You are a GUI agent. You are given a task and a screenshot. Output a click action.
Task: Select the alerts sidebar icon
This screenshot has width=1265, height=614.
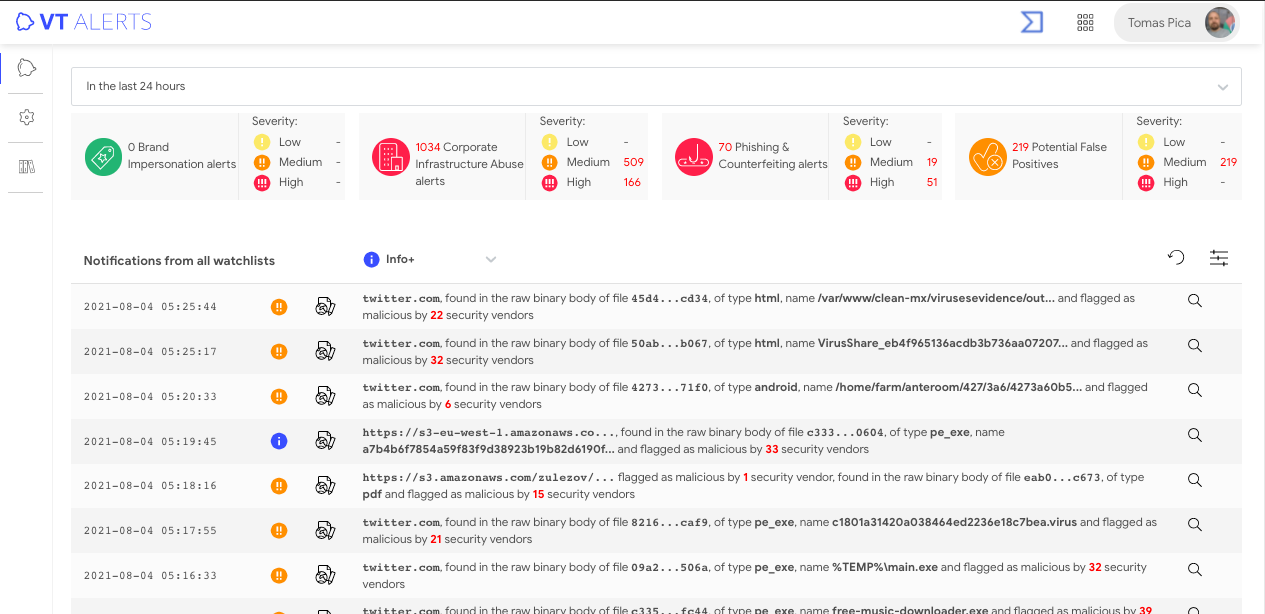point(27,68)
